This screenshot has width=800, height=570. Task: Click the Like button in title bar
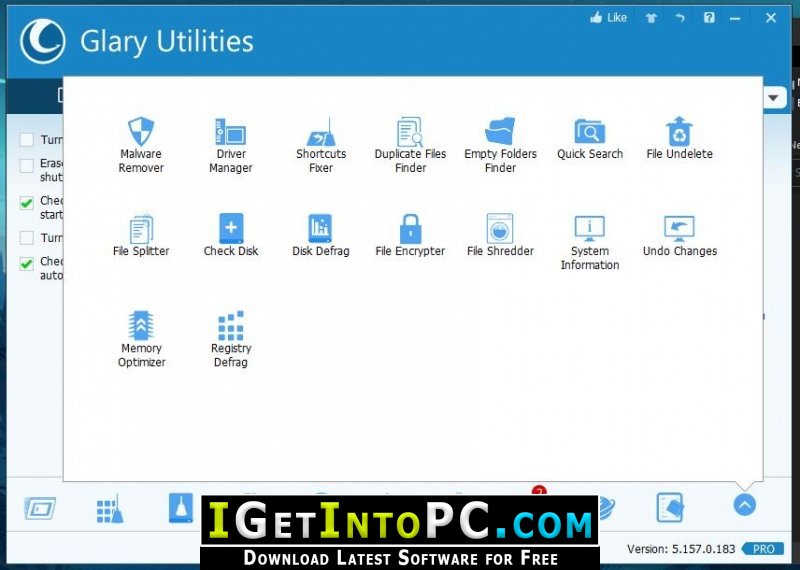coord(609,18)
